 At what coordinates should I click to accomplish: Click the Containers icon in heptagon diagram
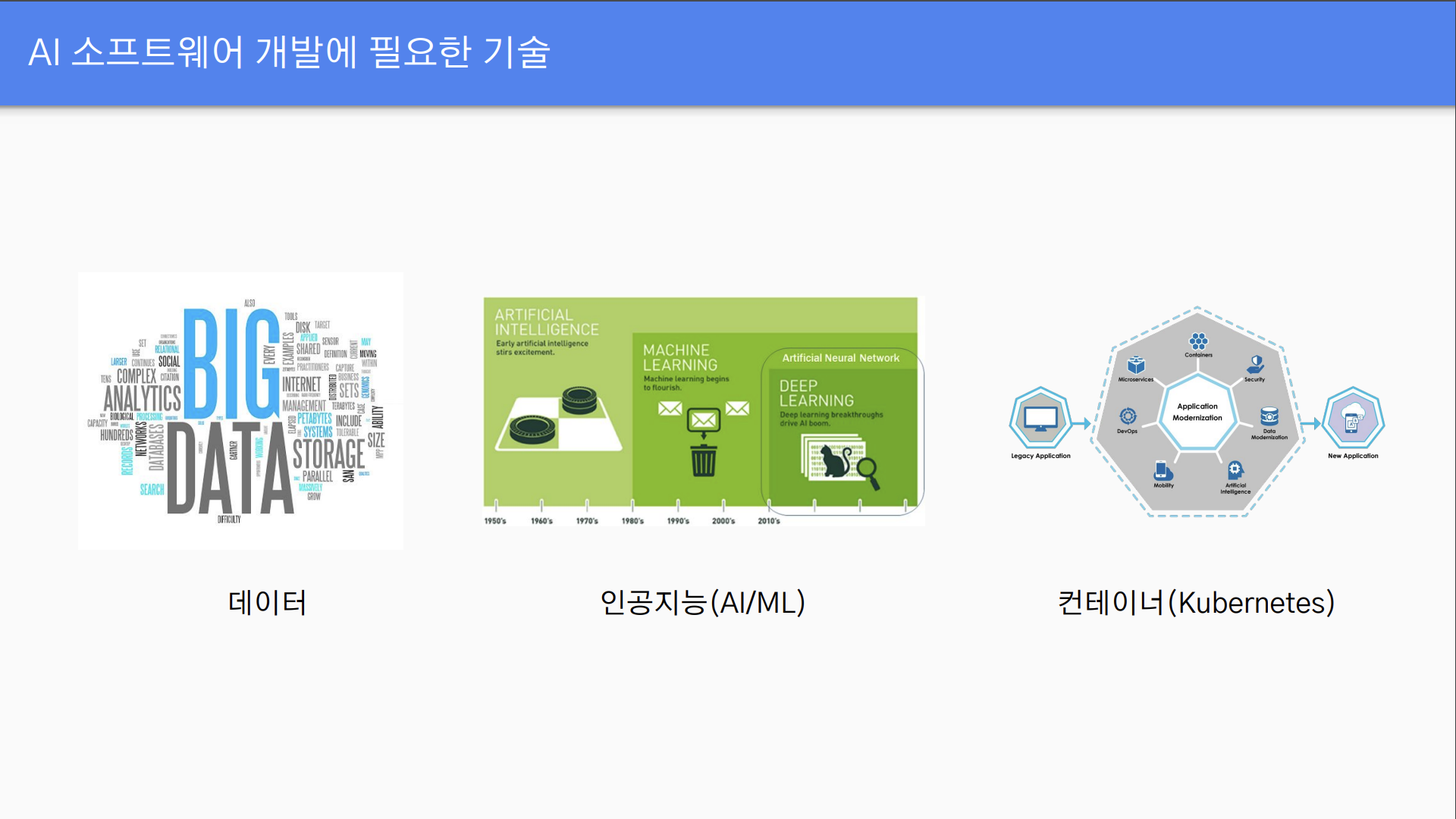(x=1198, y=341)
